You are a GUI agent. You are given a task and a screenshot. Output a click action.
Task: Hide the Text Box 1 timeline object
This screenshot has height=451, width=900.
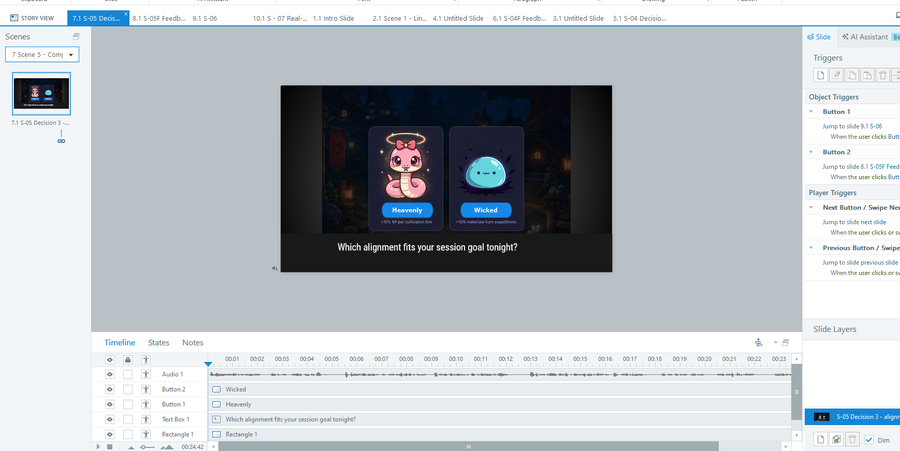click(x=110, y=419)
